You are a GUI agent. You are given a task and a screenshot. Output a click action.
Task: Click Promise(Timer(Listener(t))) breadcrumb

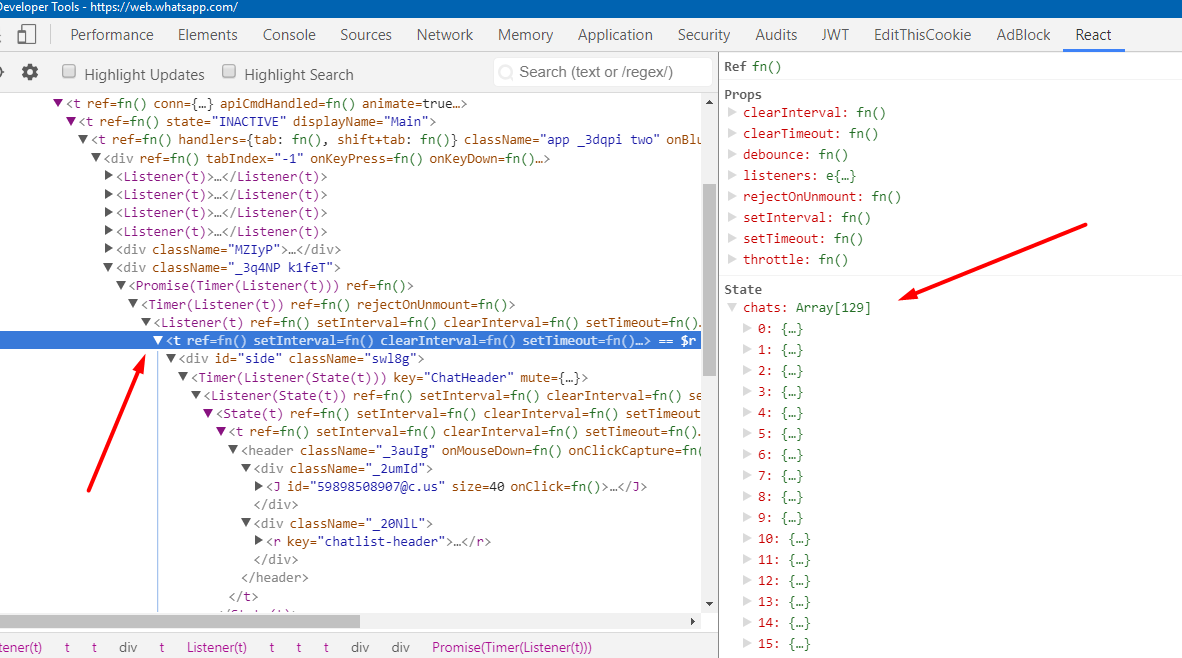[512, 647]
